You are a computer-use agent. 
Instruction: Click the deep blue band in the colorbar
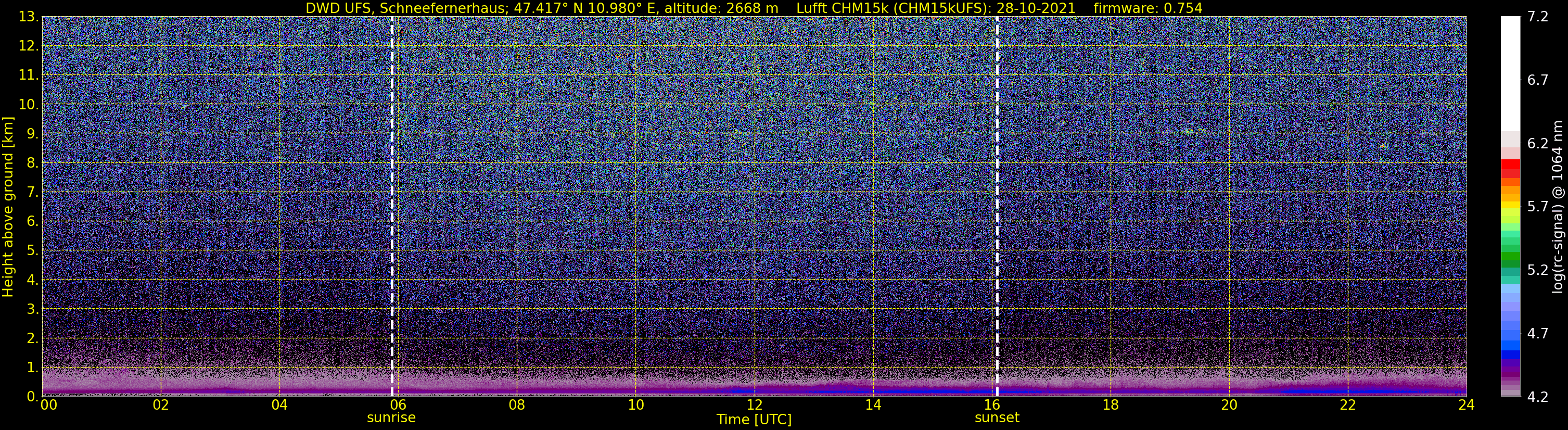click(x=1510, y=355)
